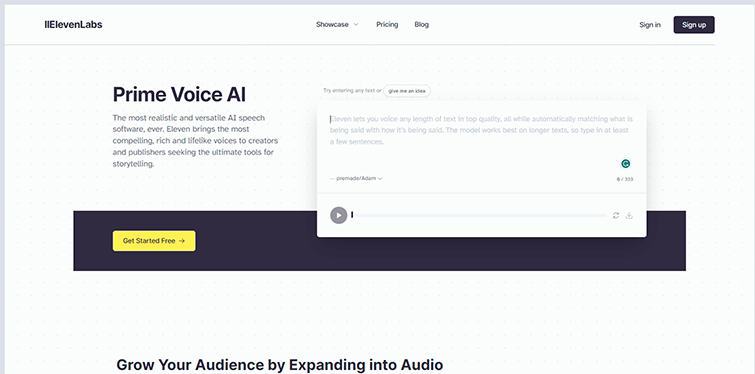Click the Try entering any text label

[x=352, y=90]
